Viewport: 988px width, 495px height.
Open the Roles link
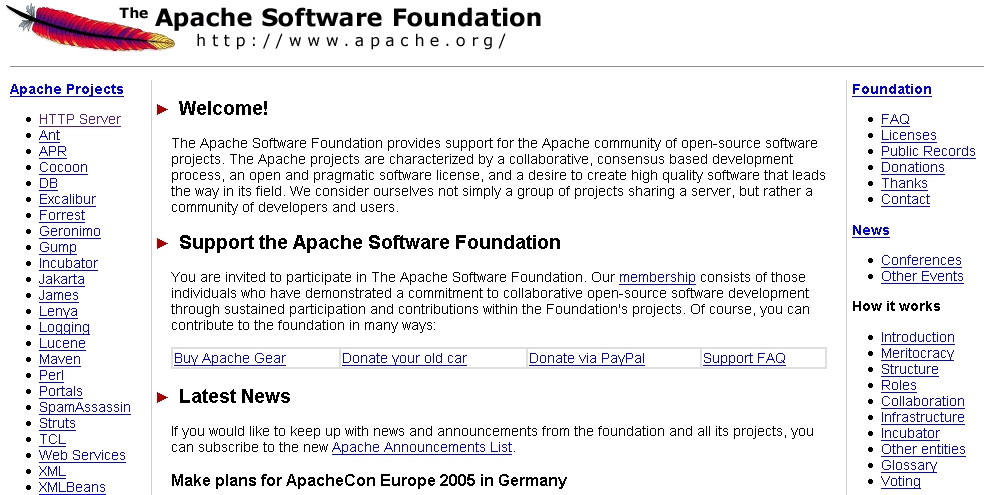tap(899, 385)
